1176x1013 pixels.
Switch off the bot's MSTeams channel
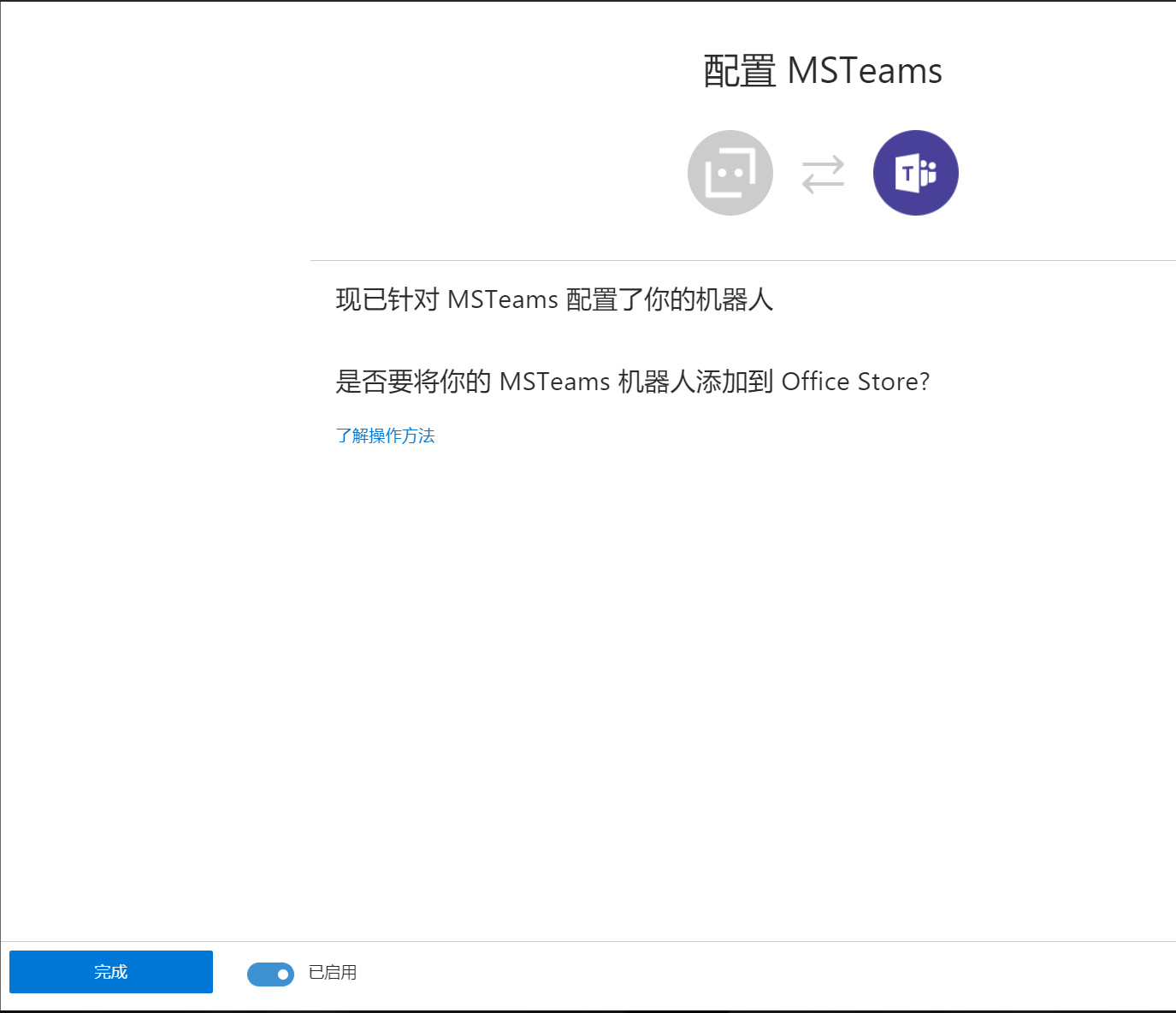click(271, 974)
